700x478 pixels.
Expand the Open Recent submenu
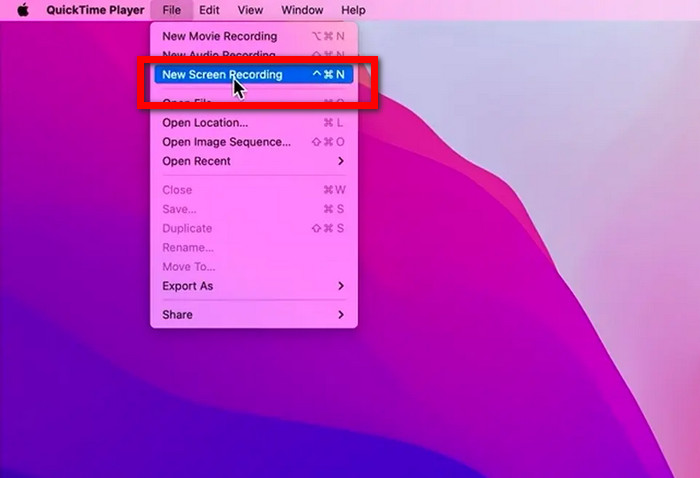tap(254, 161)
